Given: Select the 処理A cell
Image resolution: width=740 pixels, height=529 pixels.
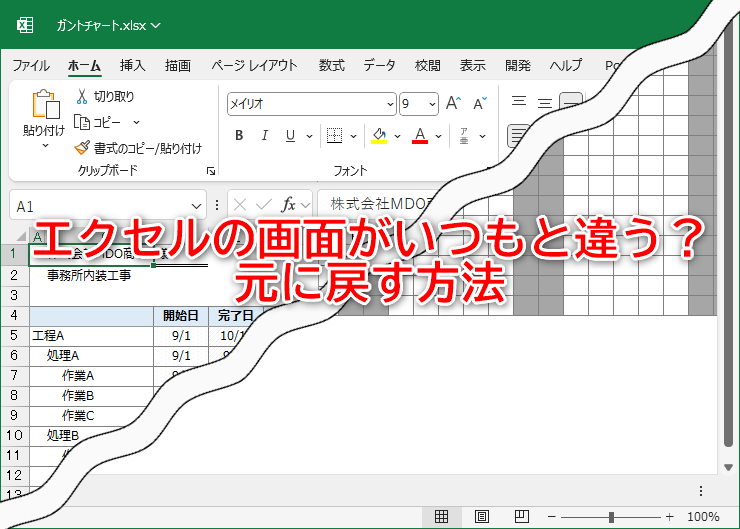Looking at the screenshot, I should coord(92,355).
